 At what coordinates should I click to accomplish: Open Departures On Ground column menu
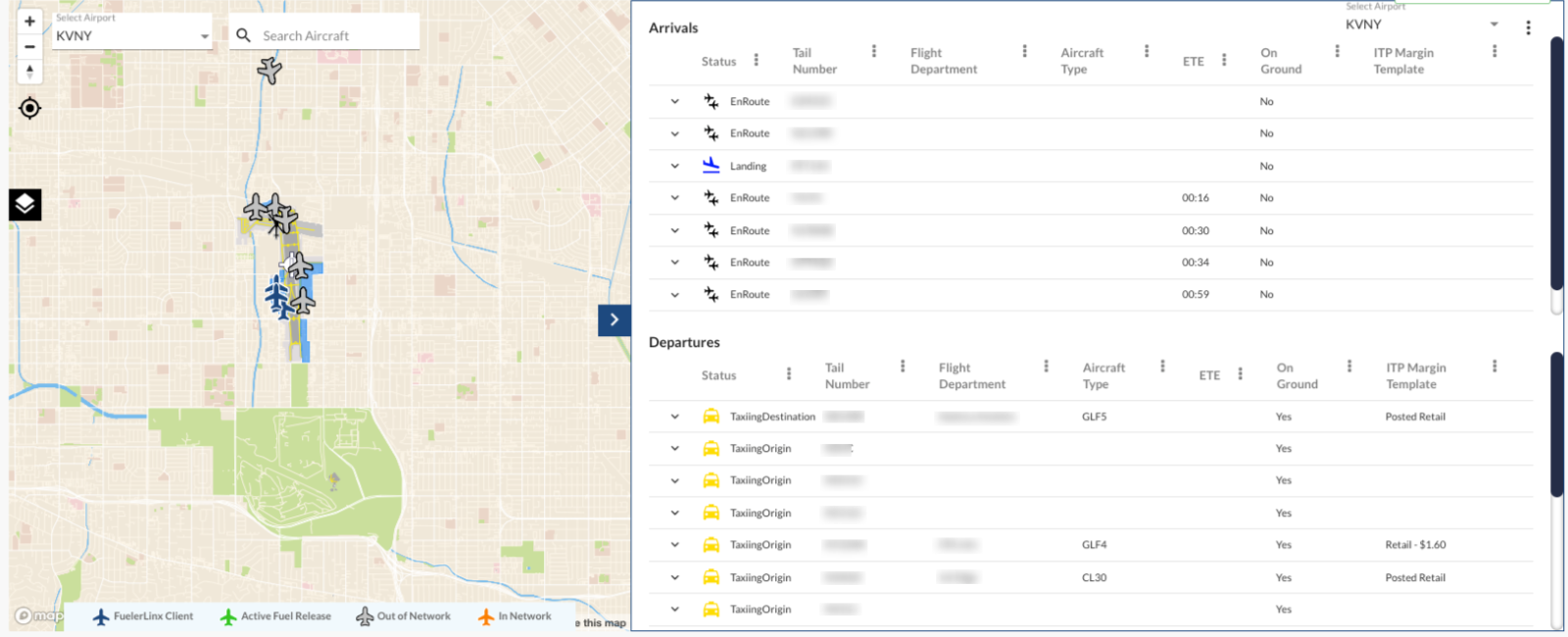click(x=1348, y=366)
